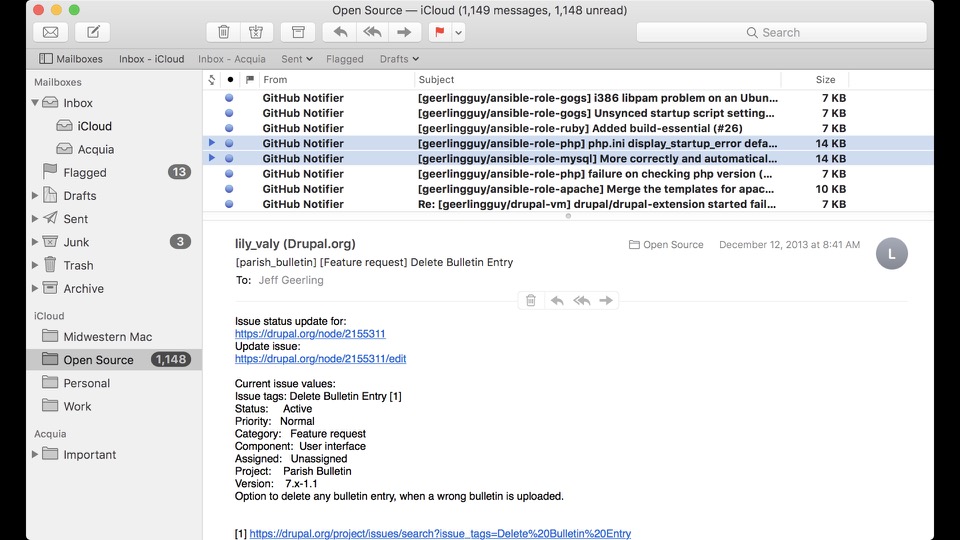The width and height of the screenshot is (960, 540).
Task: Switch to Inbox - Acquia favorite
Action: [x=231, y=59]
